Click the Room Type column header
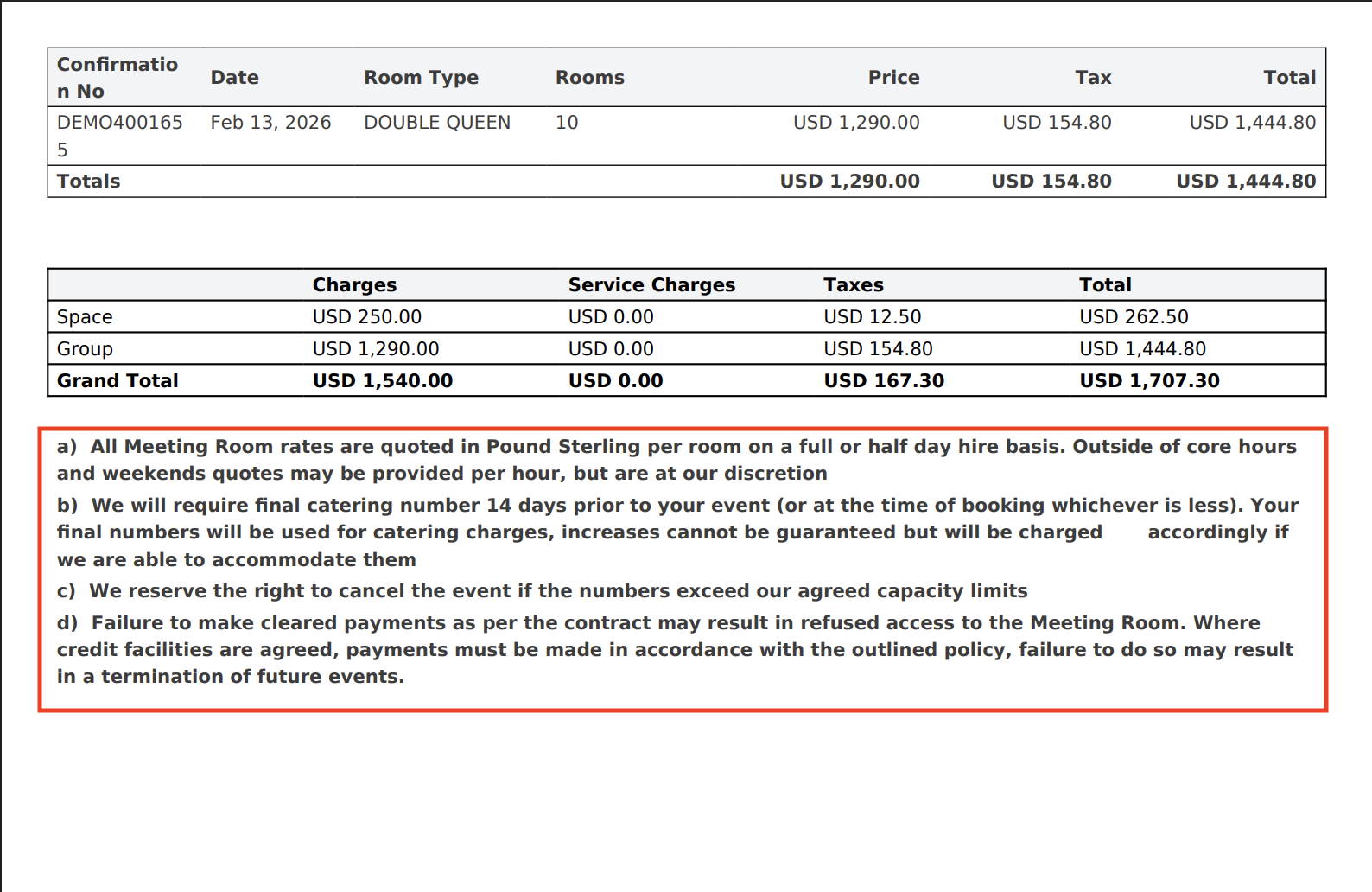 (421, 78)
